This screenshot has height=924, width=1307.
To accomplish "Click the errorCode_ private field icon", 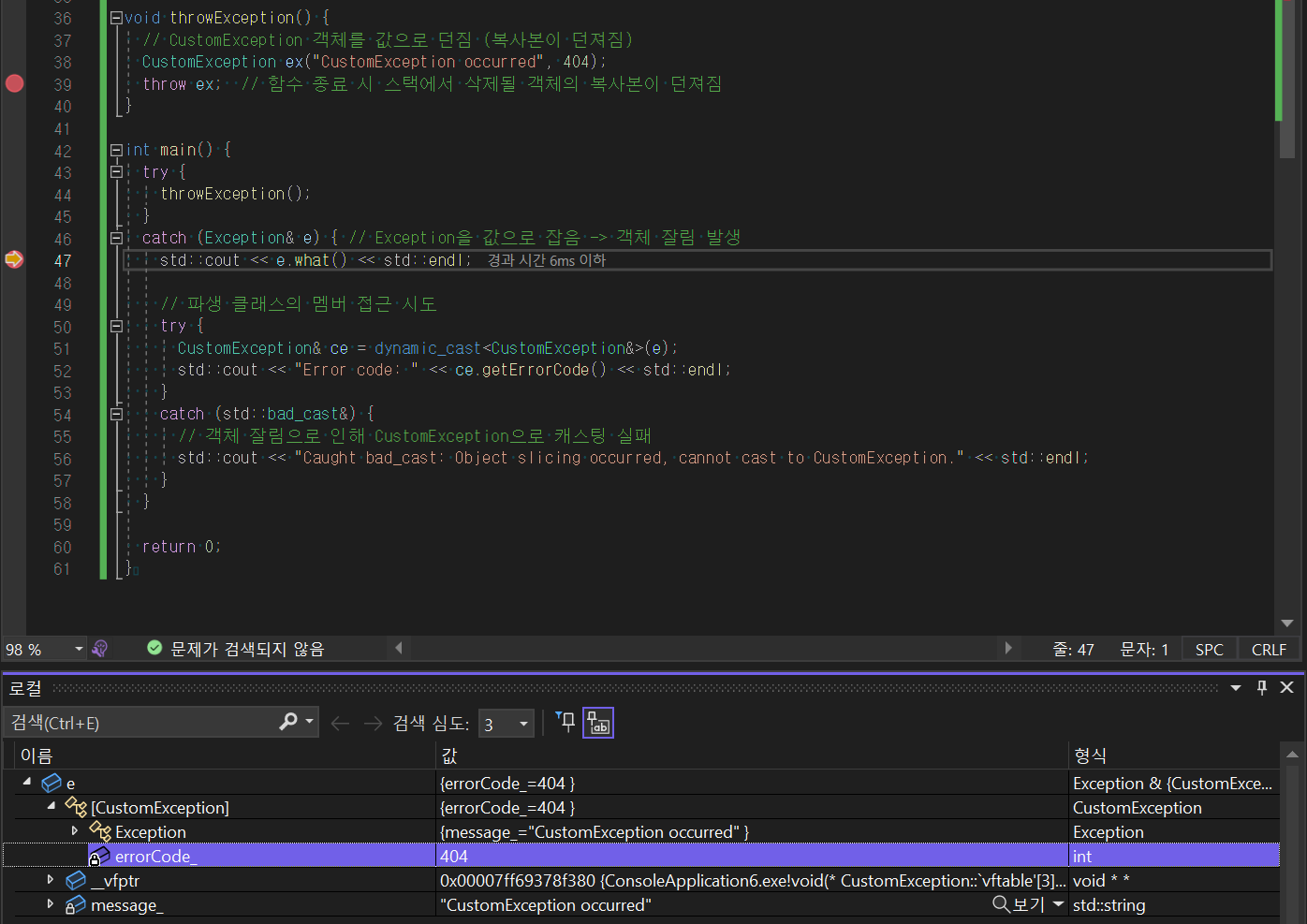I will click(99, 856).
